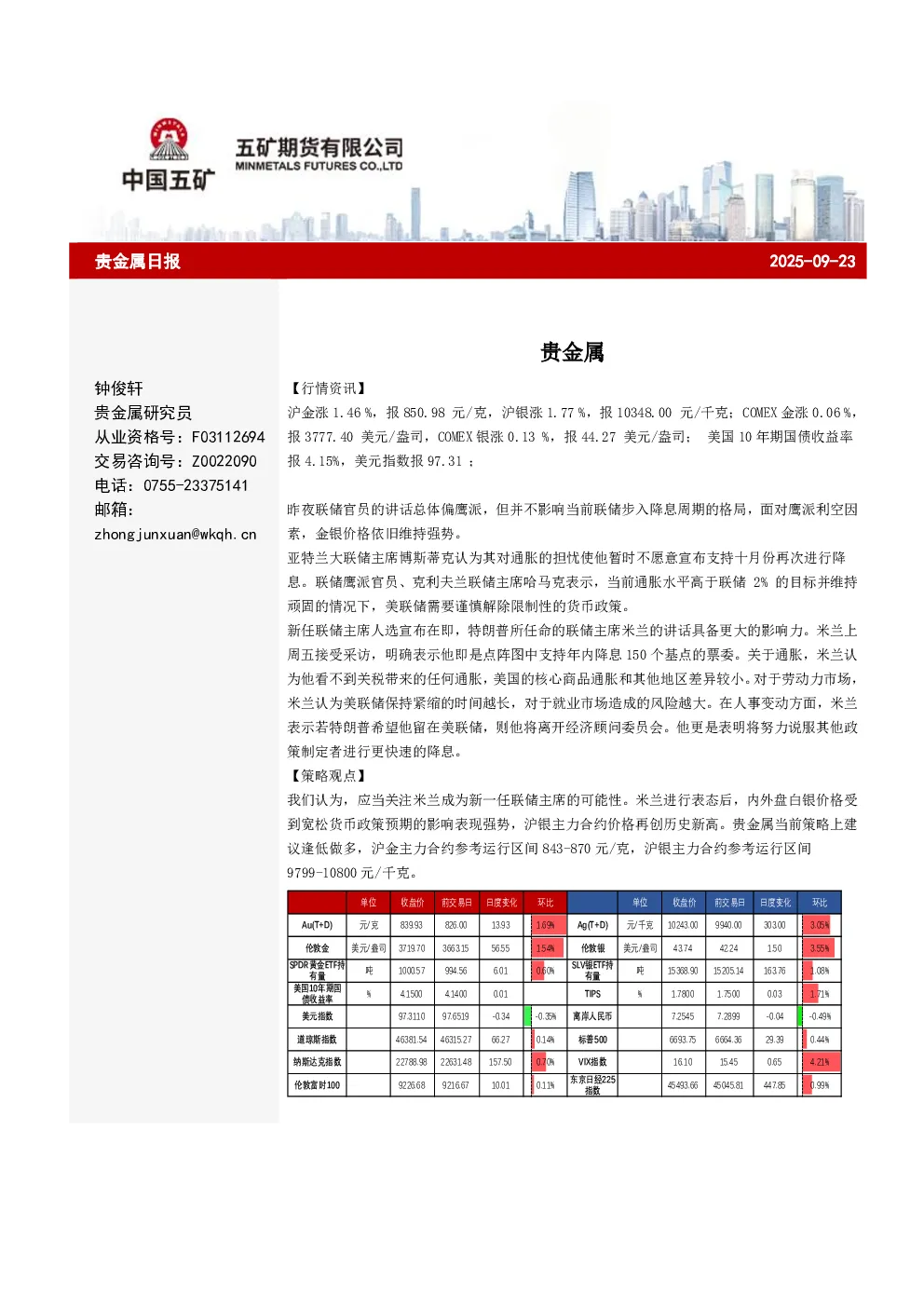The height and width of the screenshot is (1307, 924).
Task: Click the centered 贵金属 heading
Action: pos(572,352)
